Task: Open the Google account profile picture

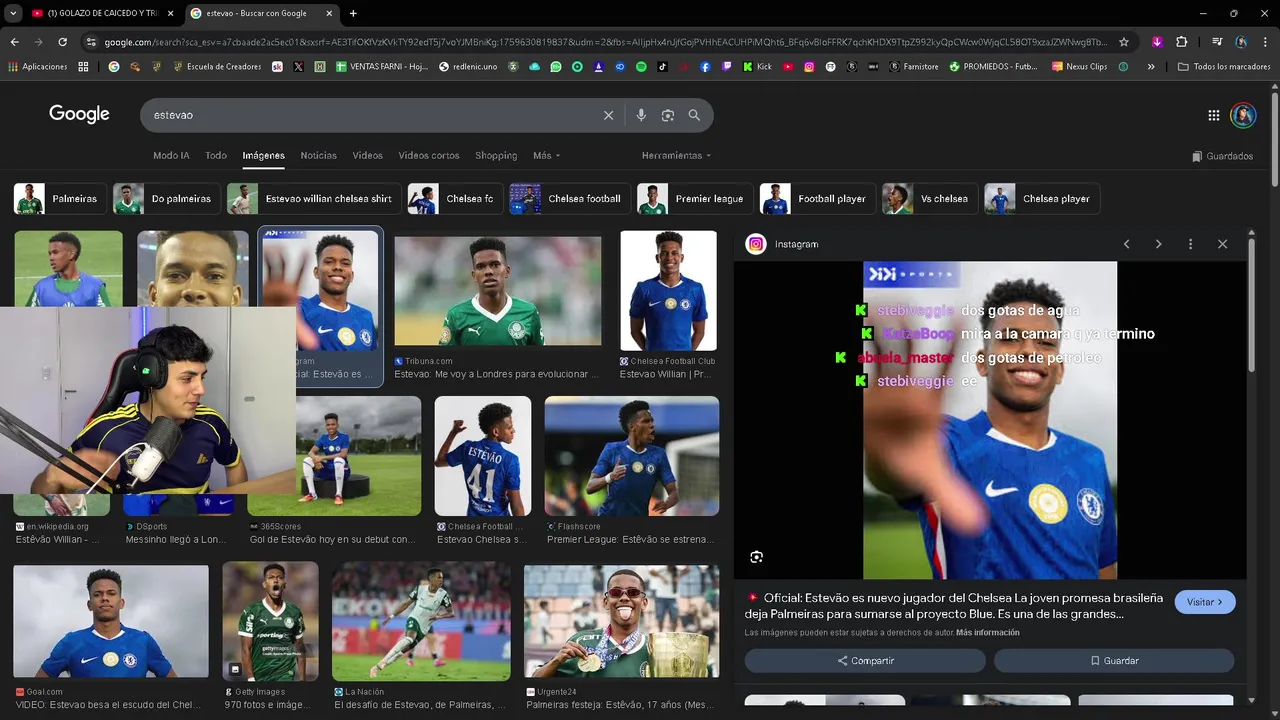Action: click(x=1243, y=115)
